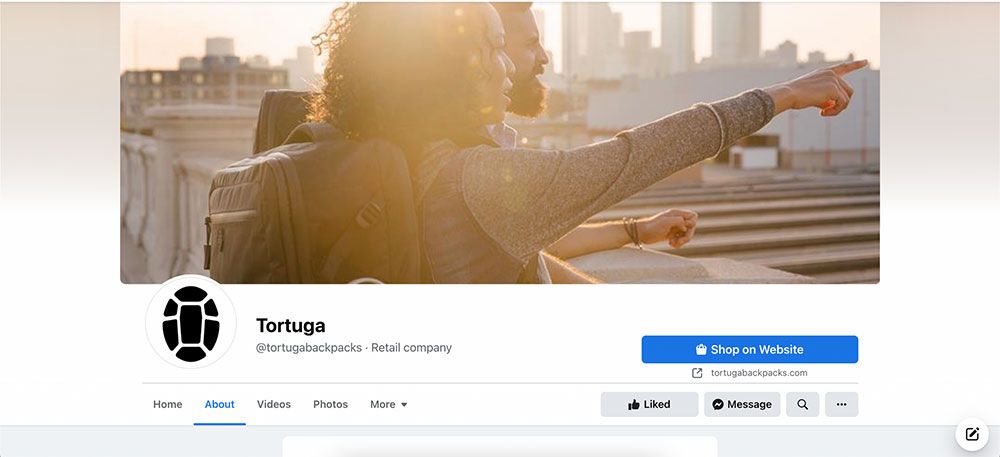Screen dimensions: 1000x457
Task: Send a message via Message button
Action: (742, 404)
